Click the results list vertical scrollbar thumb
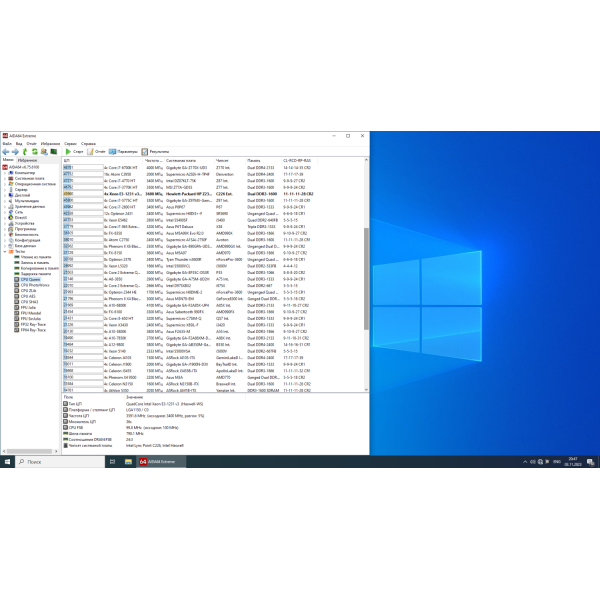600x600 pixels. tap(366, 279)
